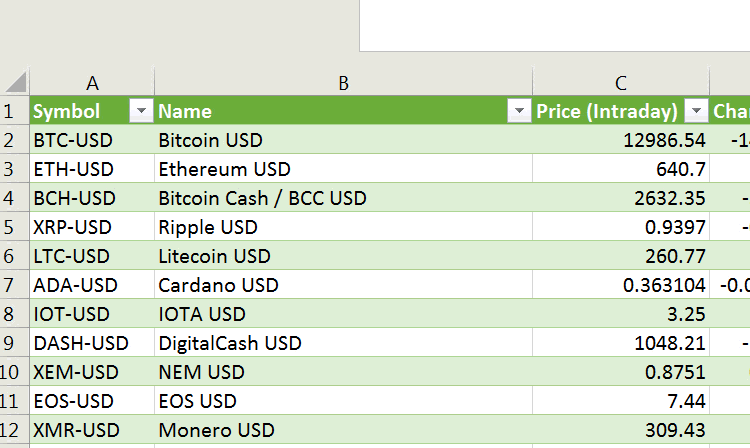
Task: Open the Symbol column filter dropdown
Action: click(141, 111)
